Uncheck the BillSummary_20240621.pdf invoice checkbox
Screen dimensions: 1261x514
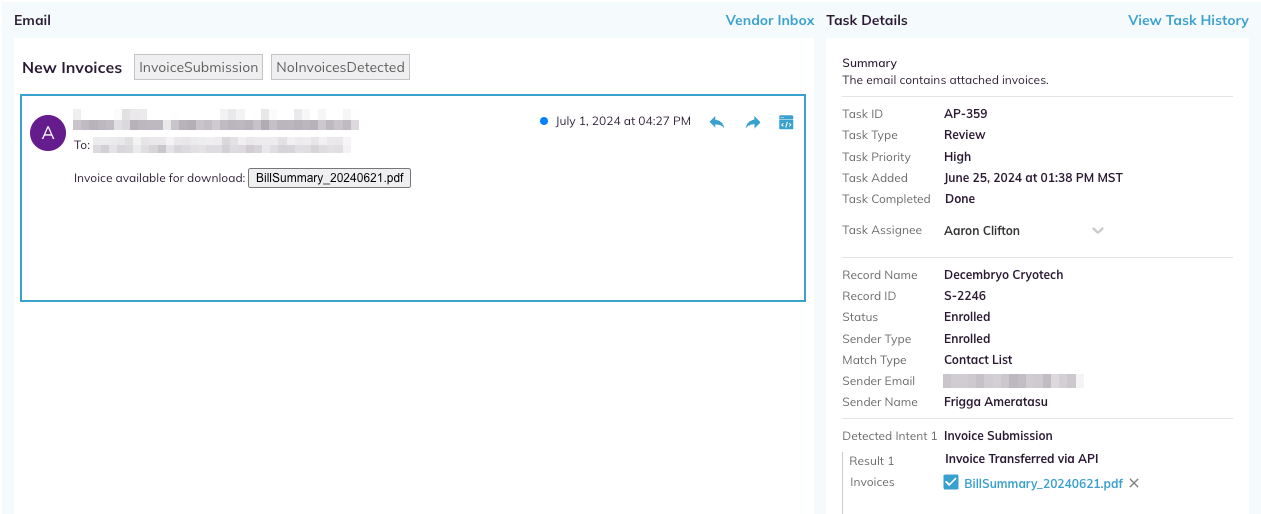click(x=951, y=483)
